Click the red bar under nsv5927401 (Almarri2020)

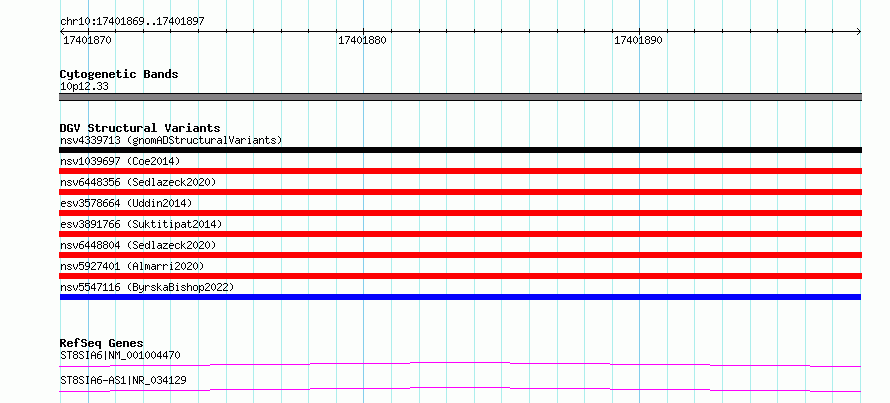[x=460, y=276]
